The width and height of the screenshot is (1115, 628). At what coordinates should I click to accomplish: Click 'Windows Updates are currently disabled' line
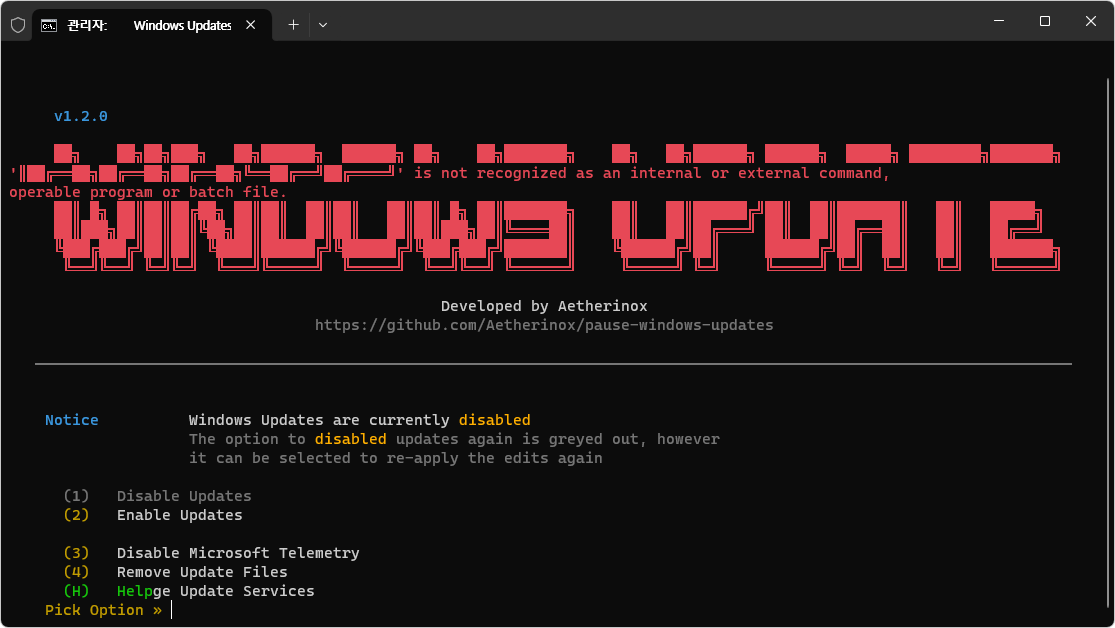pos(359,420)
